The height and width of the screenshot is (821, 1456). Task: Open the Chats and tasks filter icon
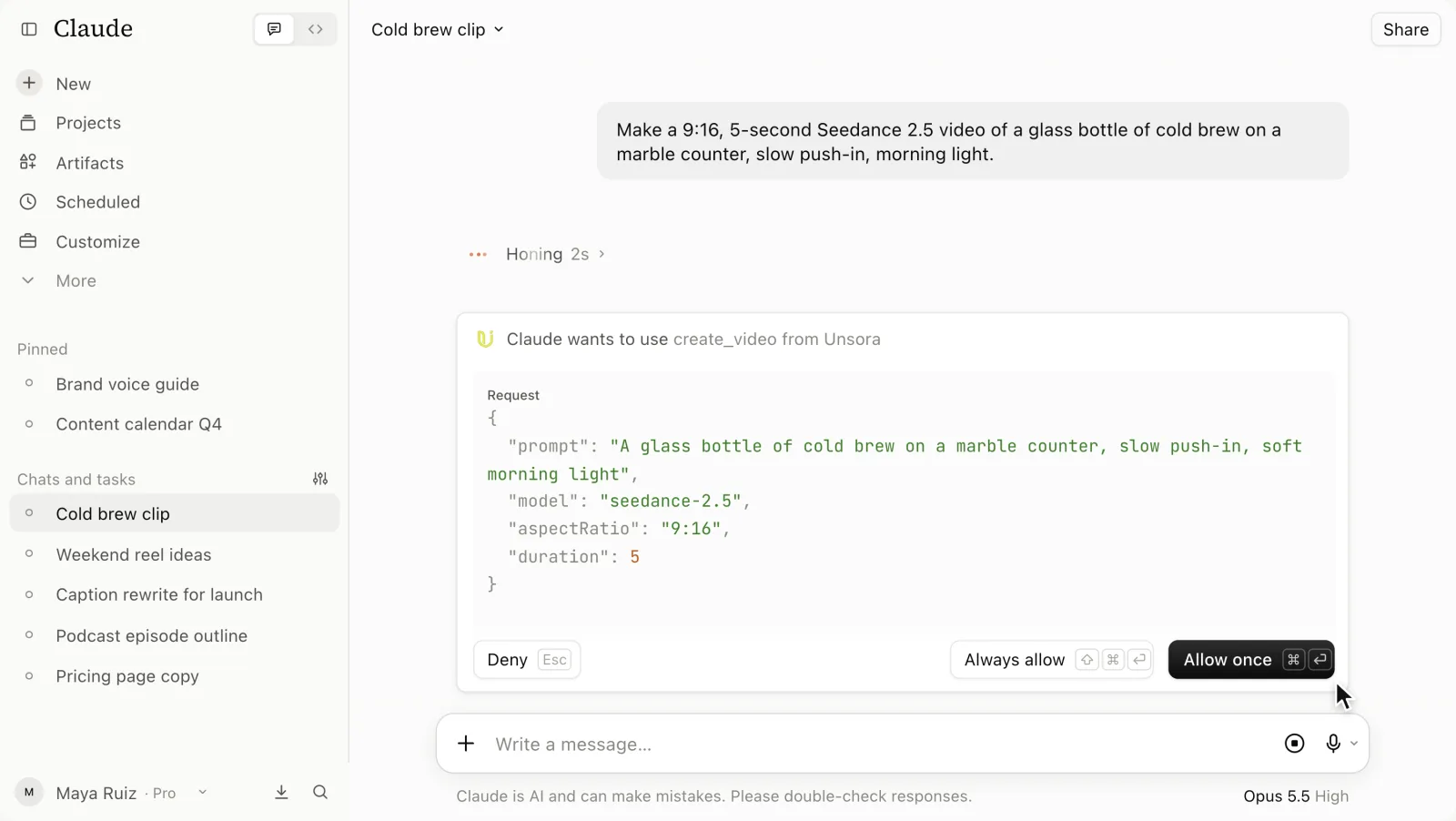point(320,479)
